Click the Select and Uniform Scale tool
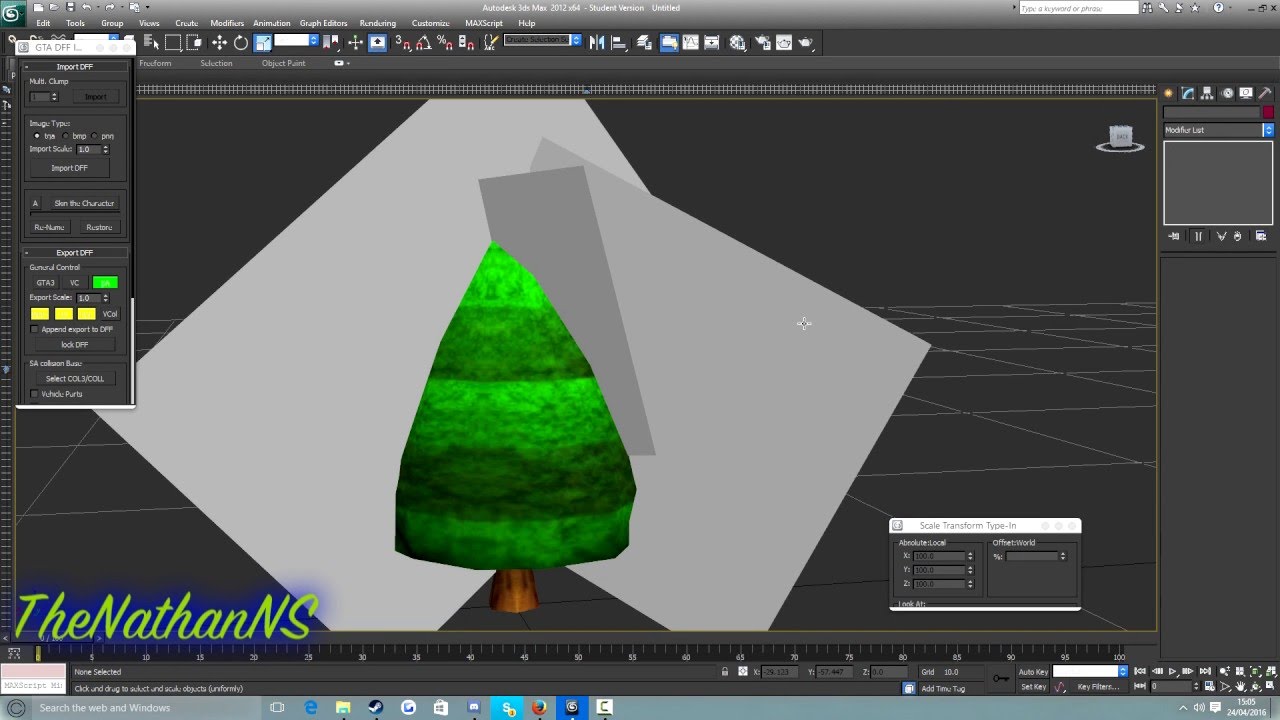This screenshot has height=720, width=1280. point(263,43)
